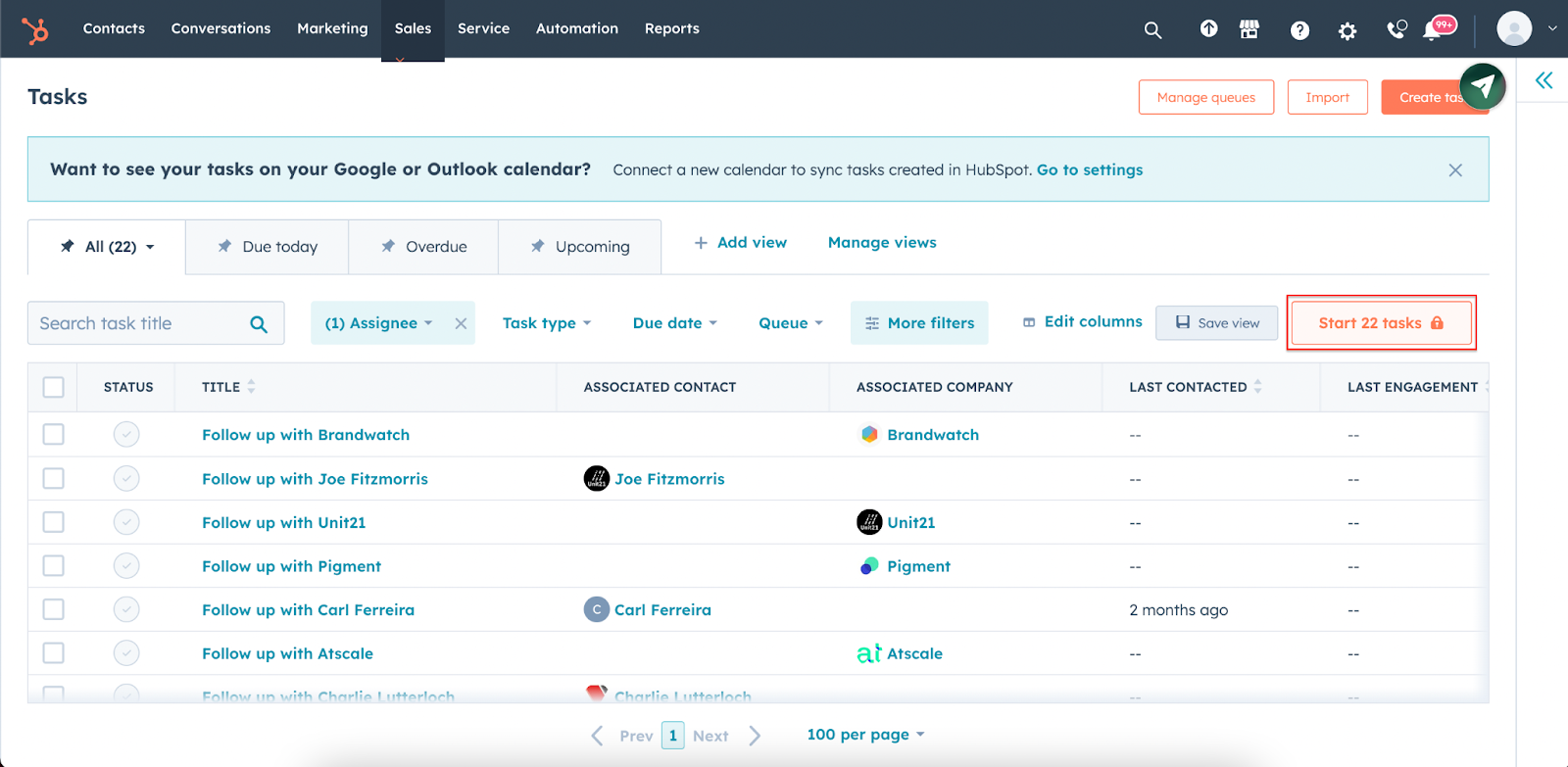The height and width of the screenshot is (767, 1568).
Task: Click the Import button
Action: (x=1328, y=97)
